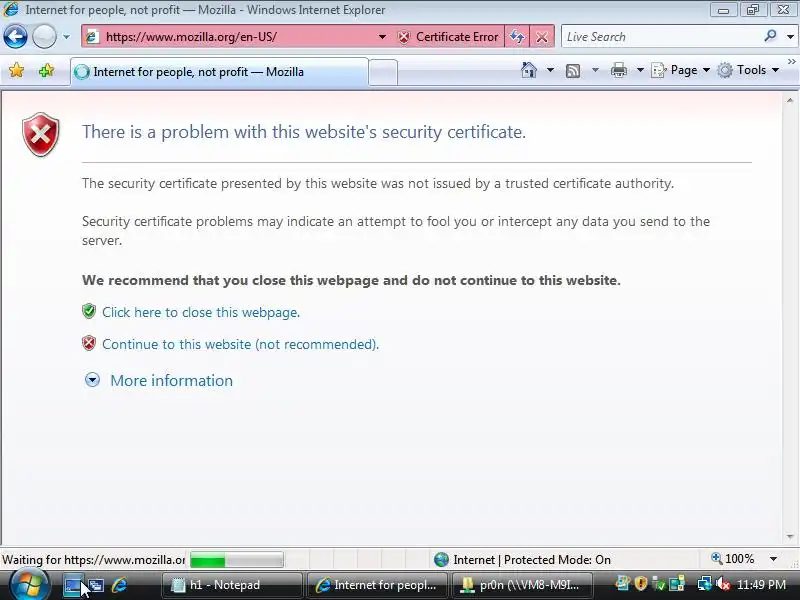Click the red shield icon beside the Continue link
Image resolution: width=800 pixels, height=600 pixels.
[x=89, y=343]
